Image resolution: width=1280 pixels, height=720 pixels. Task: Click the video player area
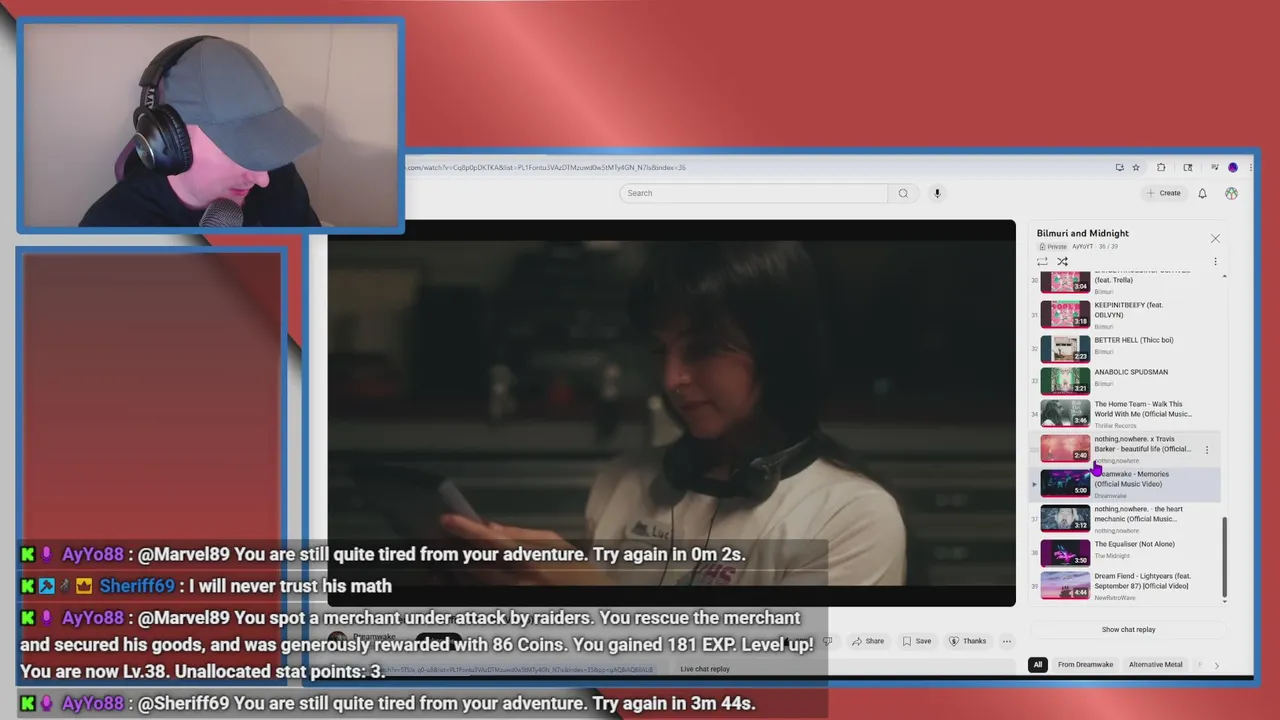671,413
